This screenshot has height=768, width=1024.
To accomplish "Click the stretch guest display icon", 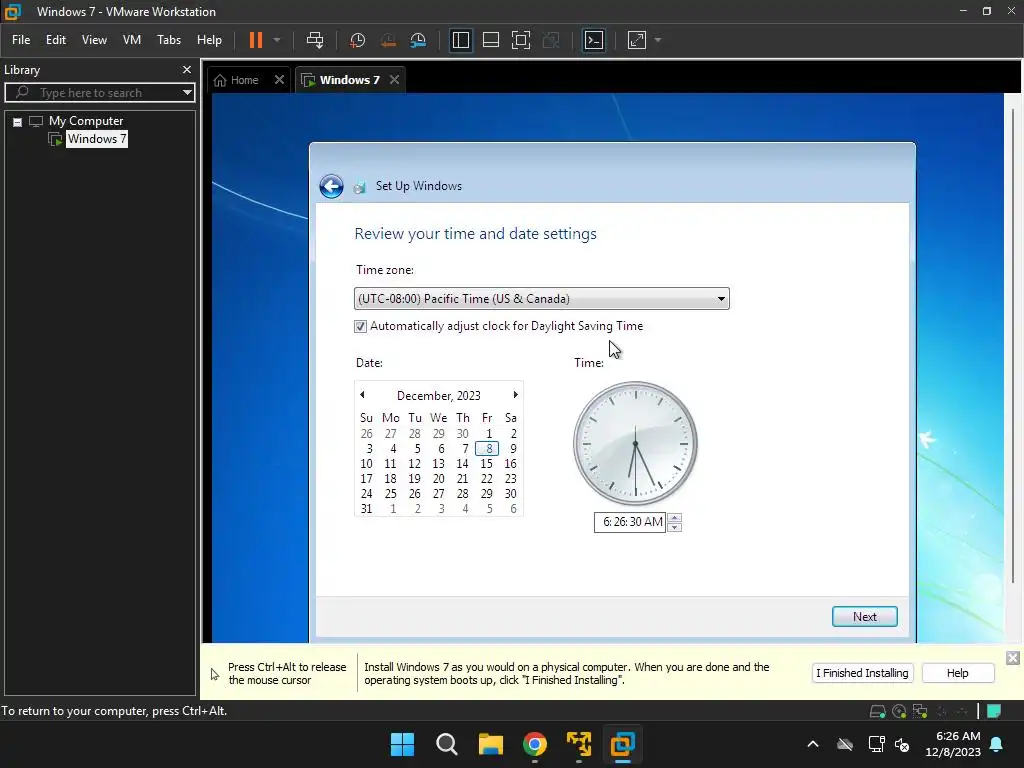I will click(637, 40).
